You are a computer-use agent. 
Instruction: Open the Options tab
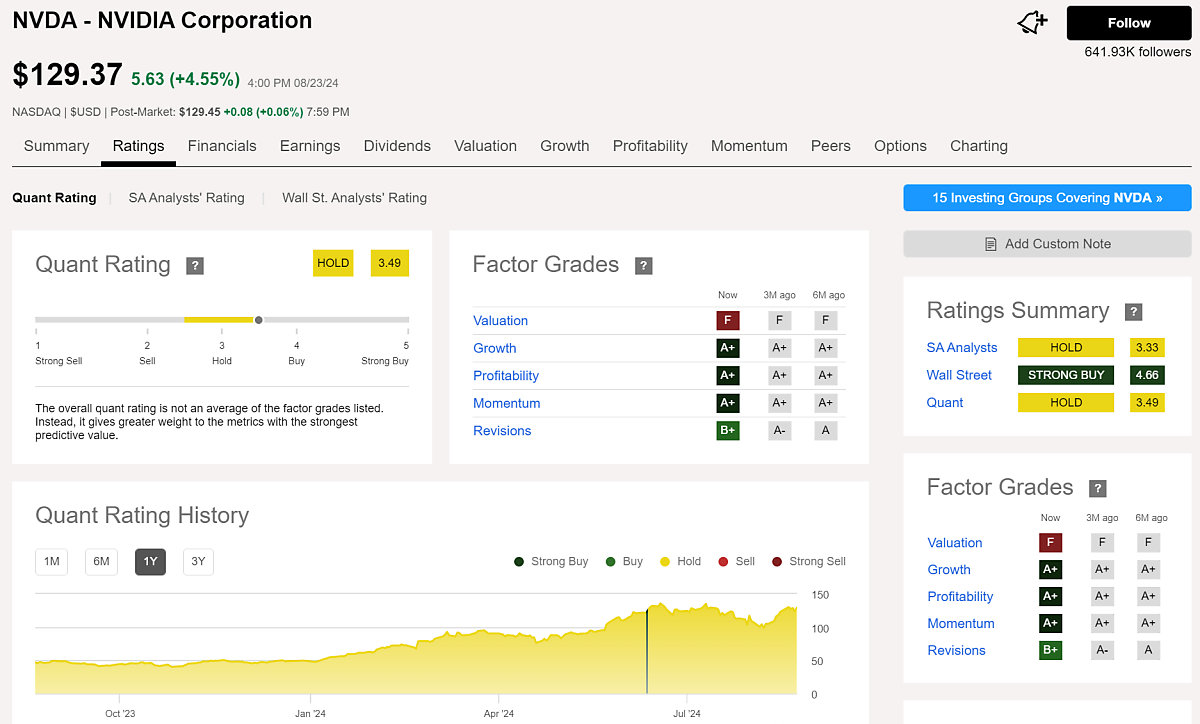[900, 146]
